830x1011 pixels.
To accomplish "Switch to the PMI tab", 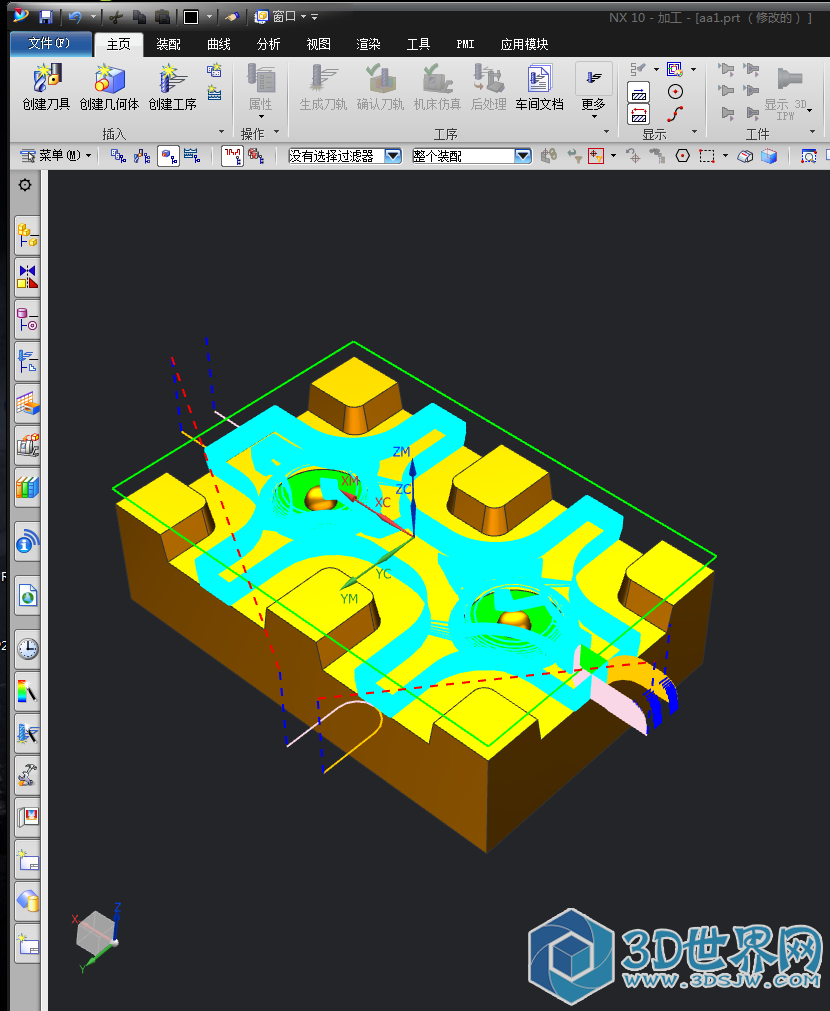I will pyautogui.click(x=466, y=44).
